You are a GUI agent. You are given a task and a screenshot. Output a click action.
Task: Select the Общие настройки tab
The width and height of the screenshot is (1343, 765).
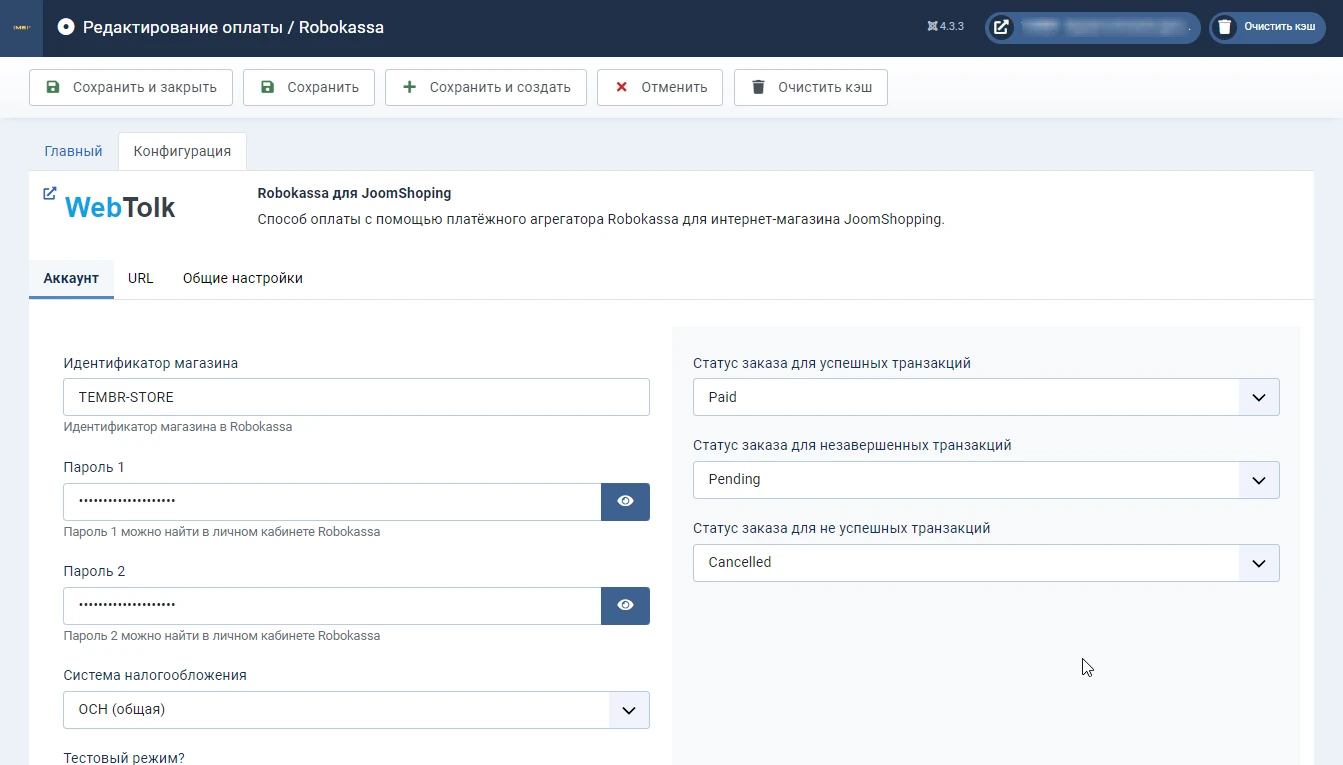(243, 279)
